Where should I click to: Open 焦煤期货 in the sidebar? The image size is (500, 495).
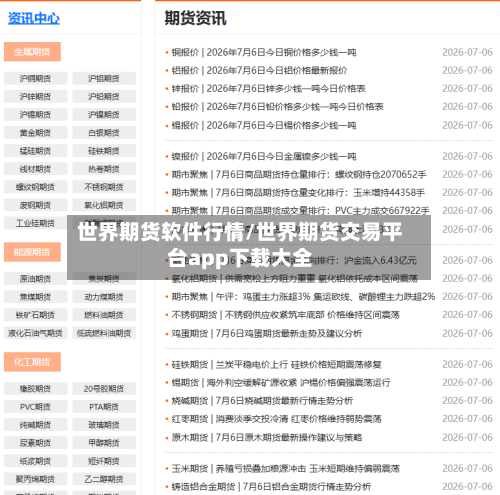point(35,296)
